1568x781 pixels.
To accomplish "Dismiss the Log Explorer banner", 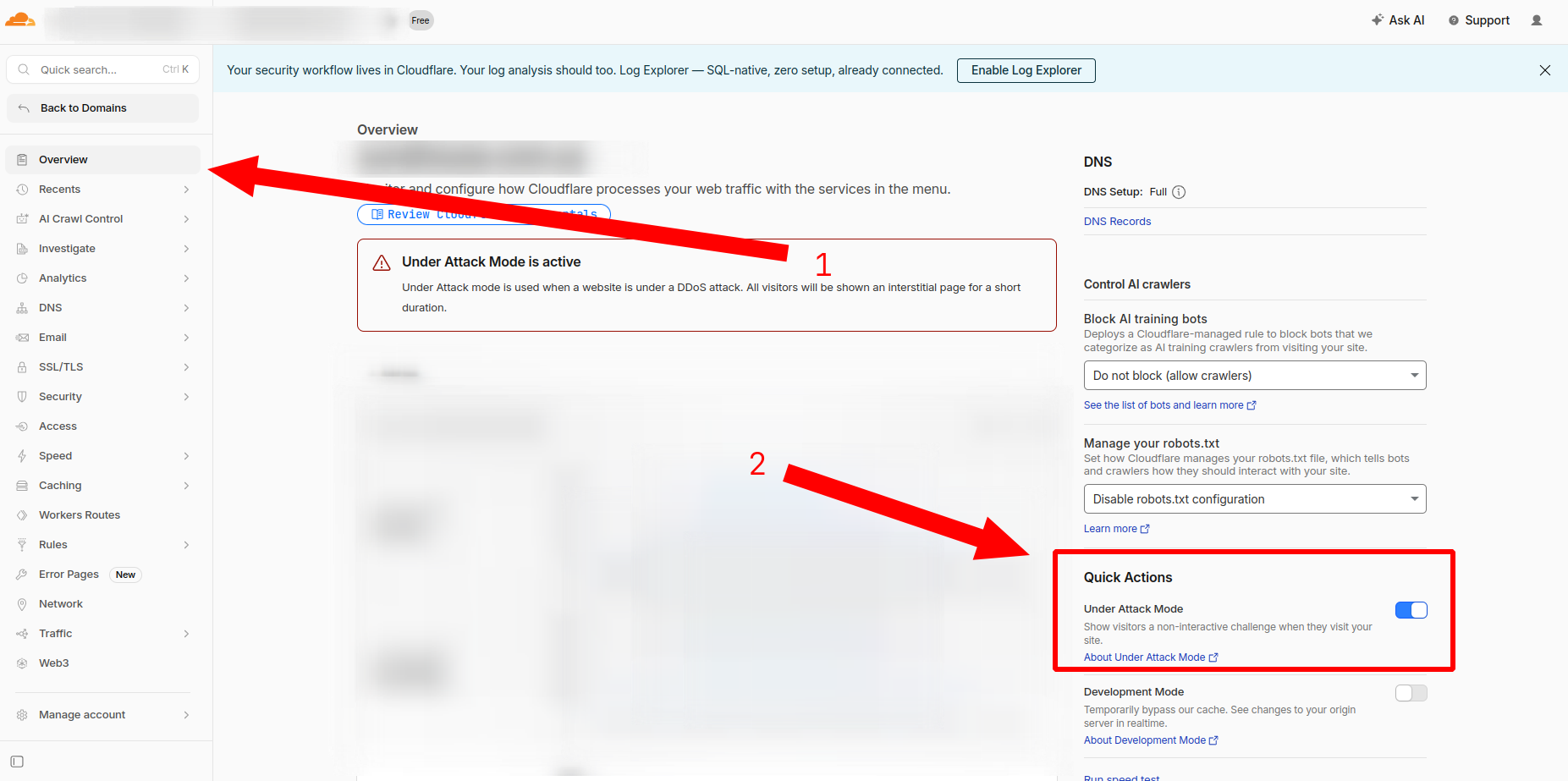I will point(1545,70).
